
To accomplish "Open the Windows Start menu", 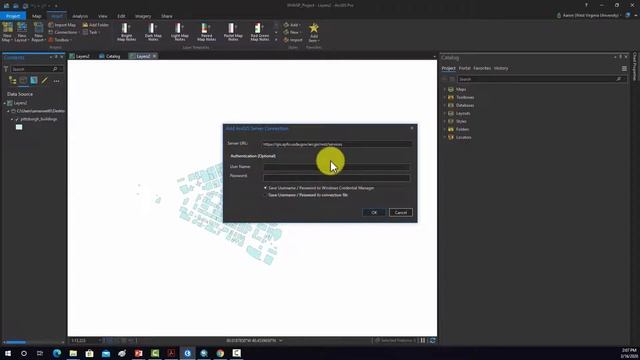I will tap(7, 353).
